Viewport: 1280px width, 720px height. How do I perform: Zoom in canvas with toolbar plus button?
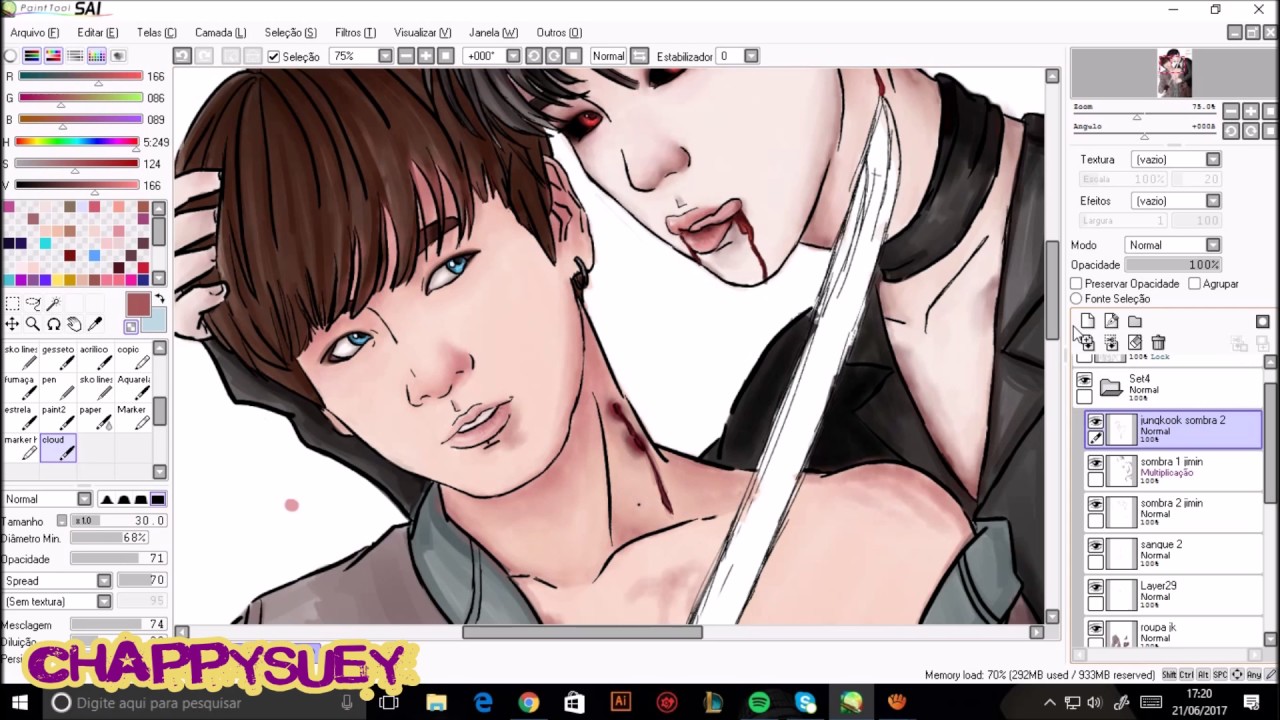click(x=426, y=56)
